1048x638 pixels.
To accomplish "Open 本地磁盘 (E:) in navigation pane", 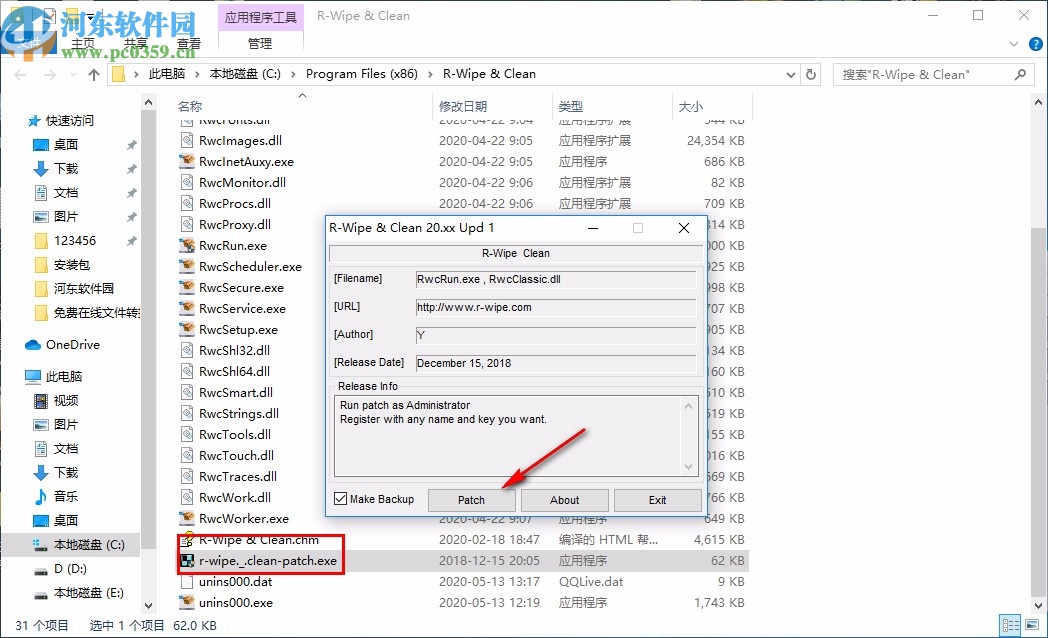I will tap(88, 593).
